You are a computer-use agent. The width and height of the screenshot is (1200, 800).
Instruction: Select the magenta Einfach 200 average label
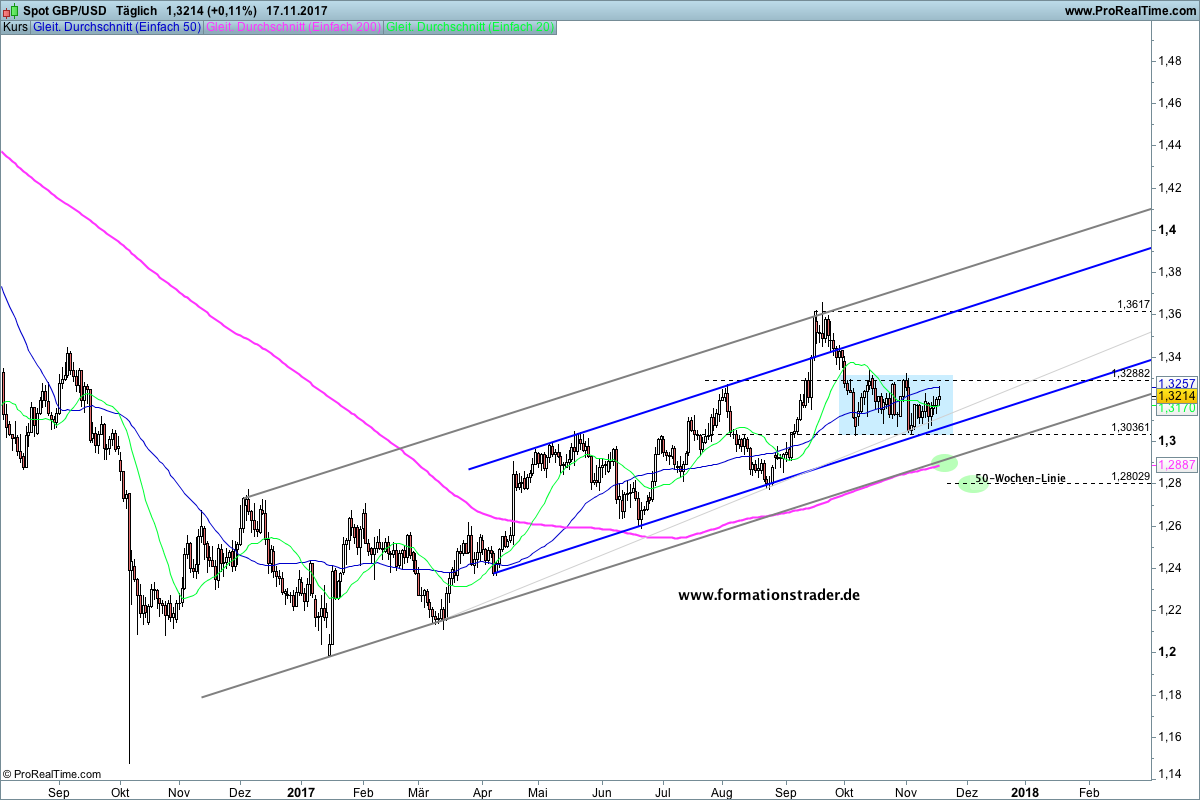(292, 27)
